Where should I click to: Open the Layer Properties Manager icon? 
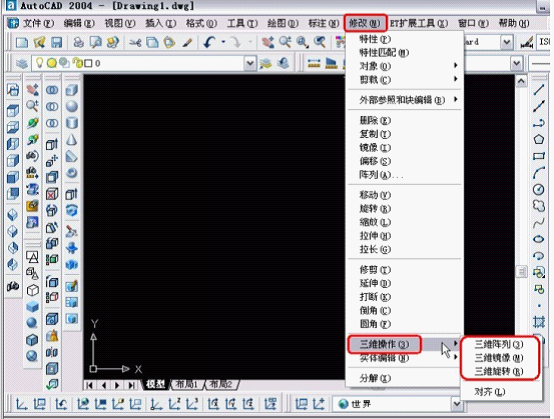[x=22, y=64]
